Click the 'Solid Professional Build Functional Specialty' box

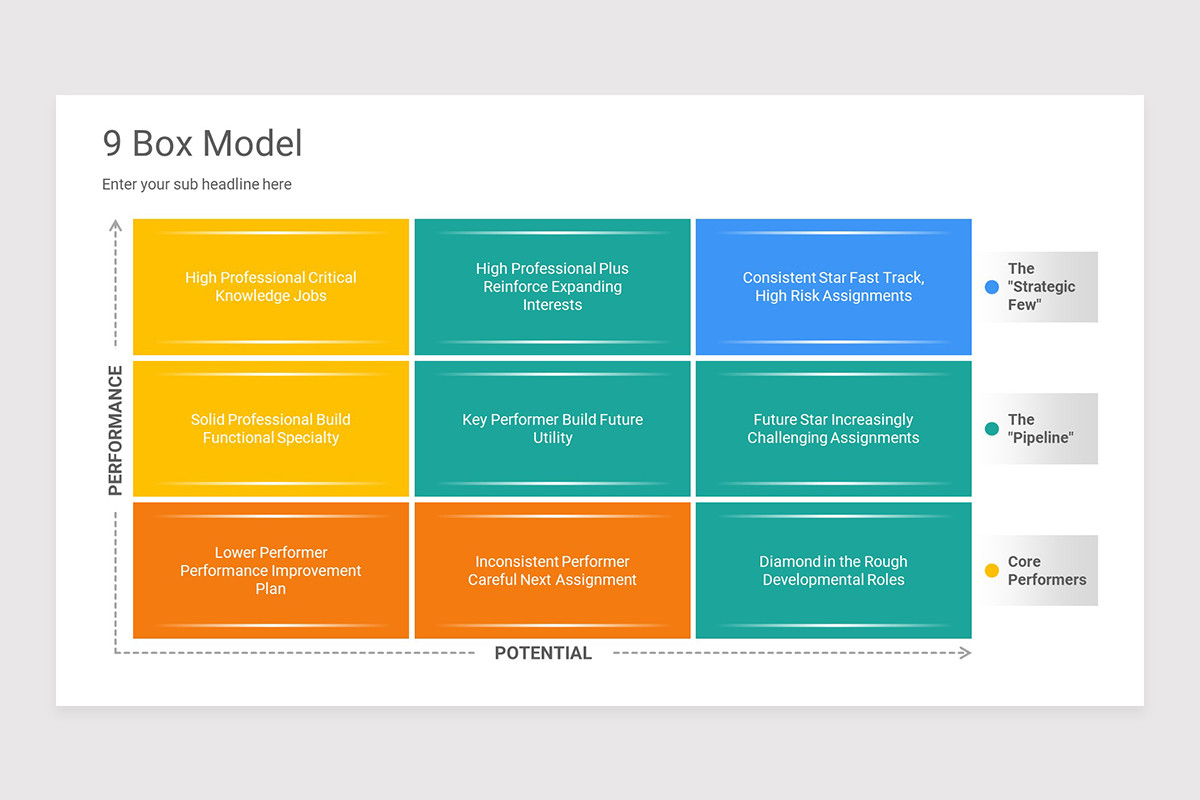(270, 429)
